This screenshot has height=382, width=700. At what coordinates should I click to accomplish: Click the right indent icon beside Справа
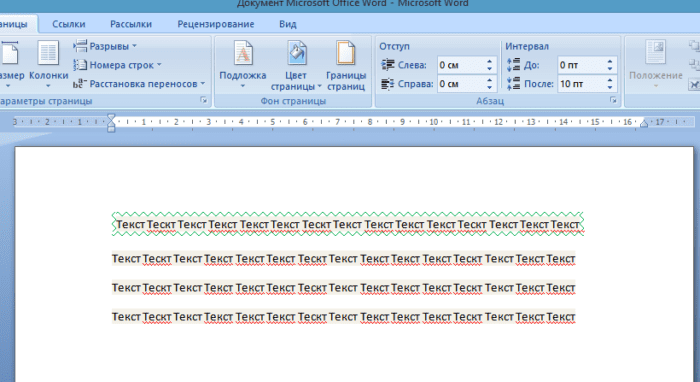click(388, 84)
